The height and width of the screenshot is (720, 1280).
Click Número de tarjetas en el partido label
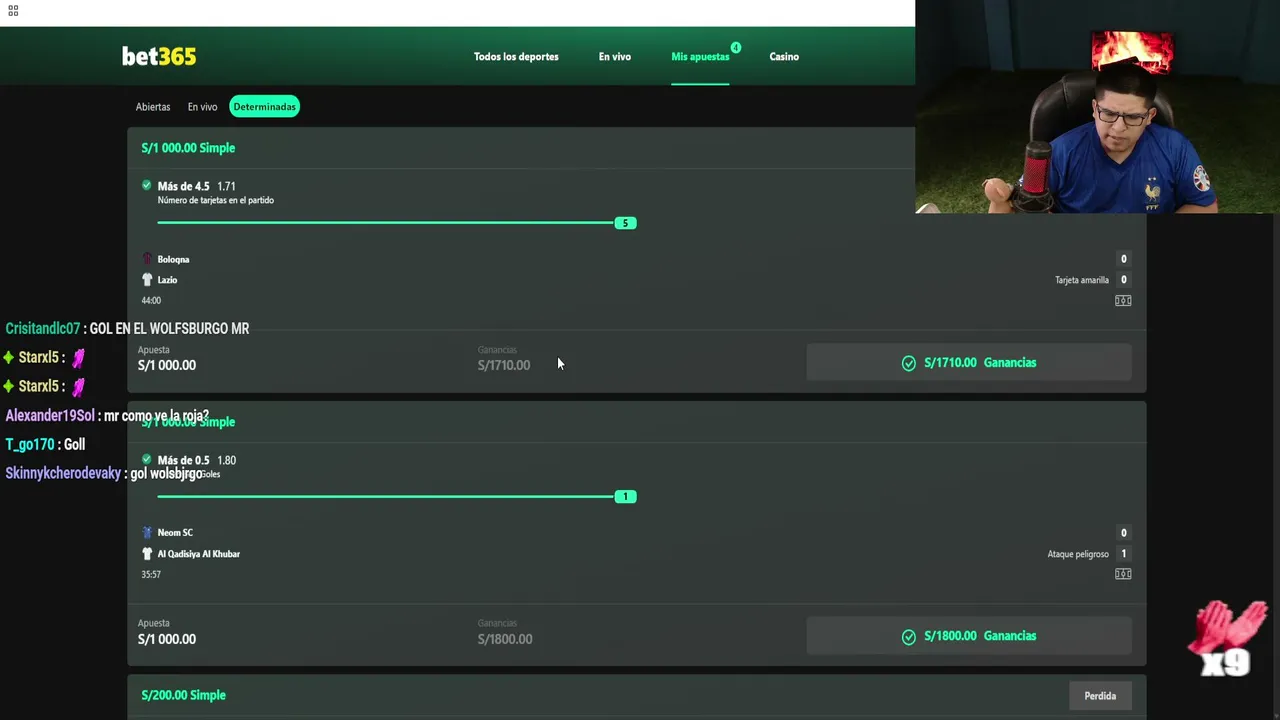215,200
